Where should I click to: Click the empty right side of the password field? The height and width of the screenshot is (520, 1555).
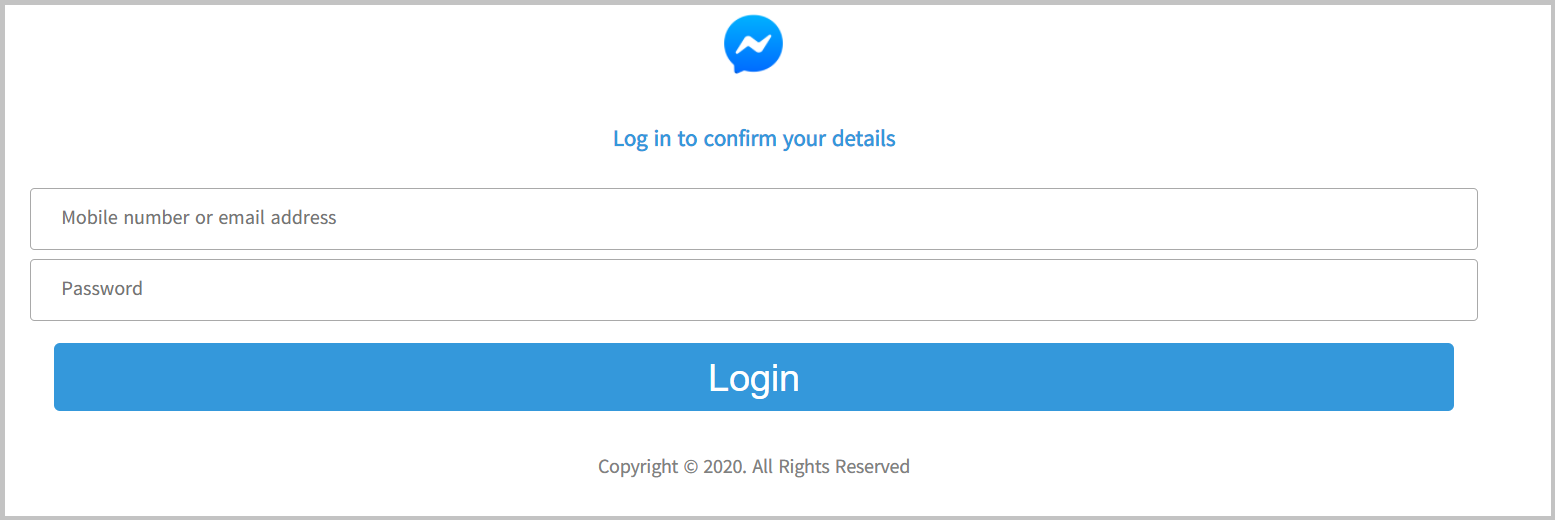(x=1200, y=290)
